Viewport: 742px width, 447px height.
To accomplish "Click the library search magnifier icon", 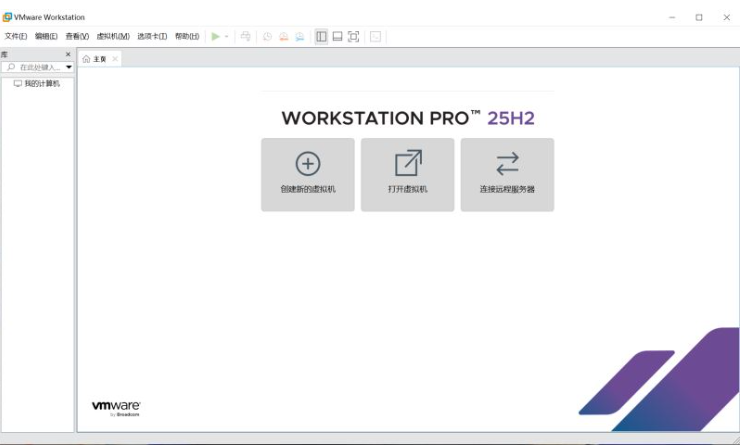I will coord(11,67).
